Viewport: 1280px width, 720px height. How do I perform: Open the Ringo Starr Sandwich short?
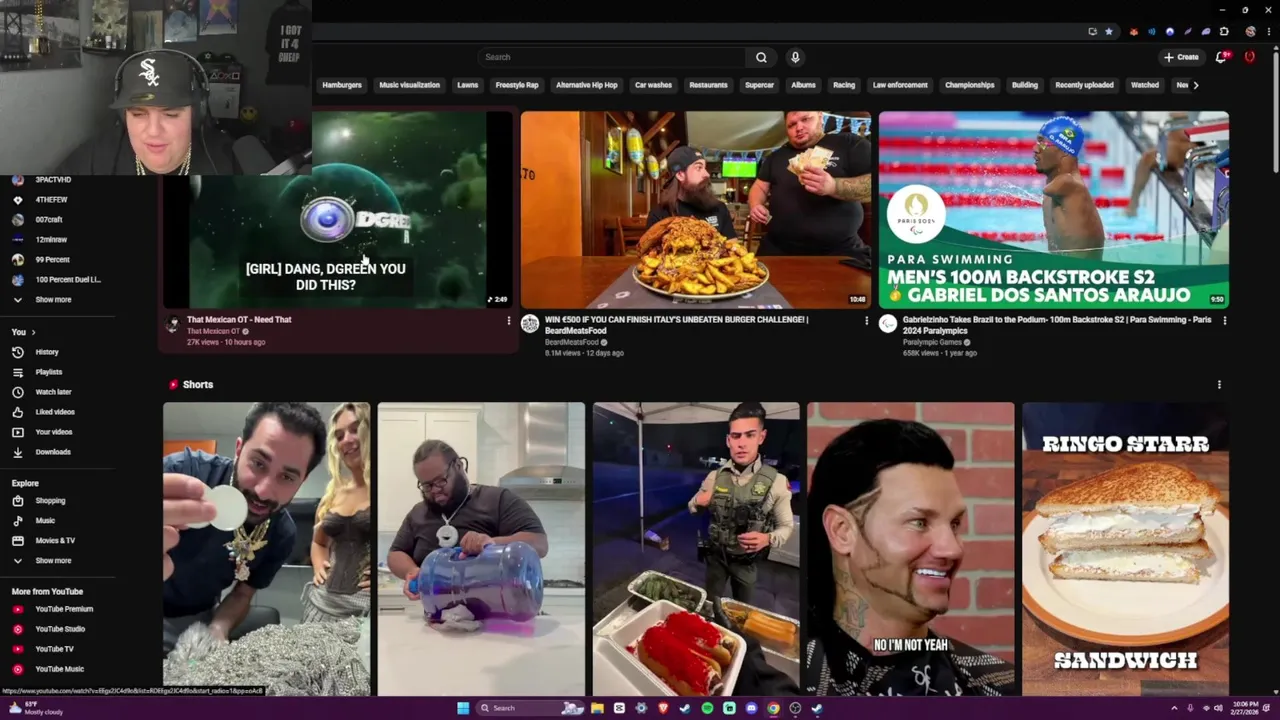pyautogui.click(x=1125, y=549)
